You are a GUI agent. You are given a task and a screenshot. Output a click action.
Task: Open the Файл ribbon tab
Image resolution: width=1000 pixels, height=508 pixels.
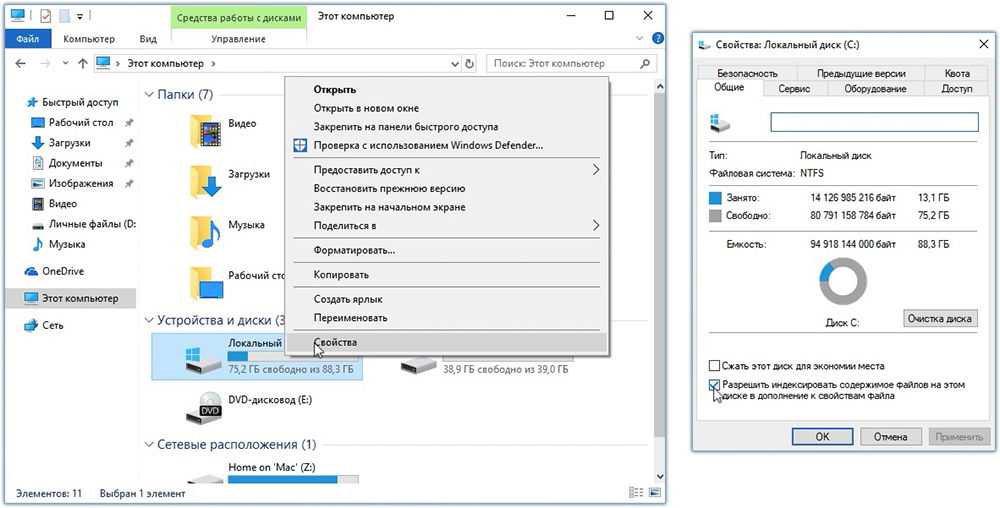pyautogui.click(x=28, y=39)
